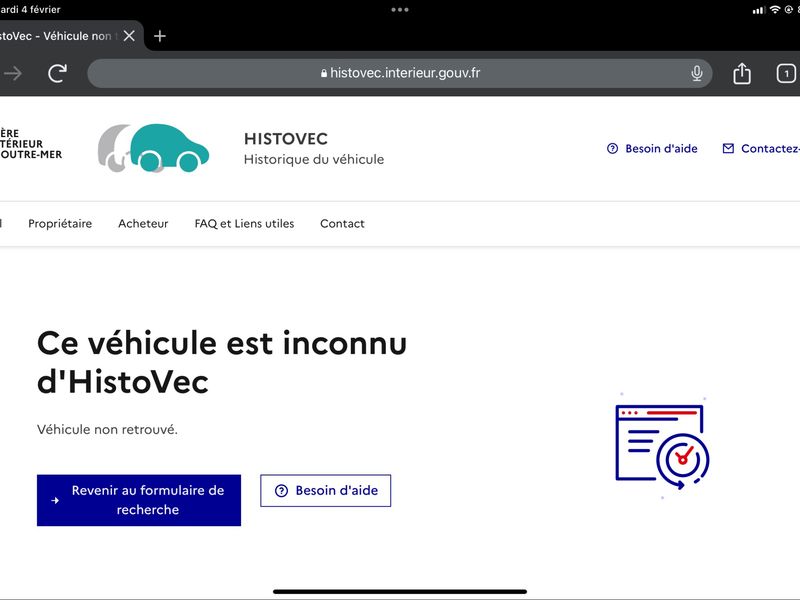Open FAQ et Liens utiles
The width and height of the screenshot is (800, 600).
pos(244,223)
